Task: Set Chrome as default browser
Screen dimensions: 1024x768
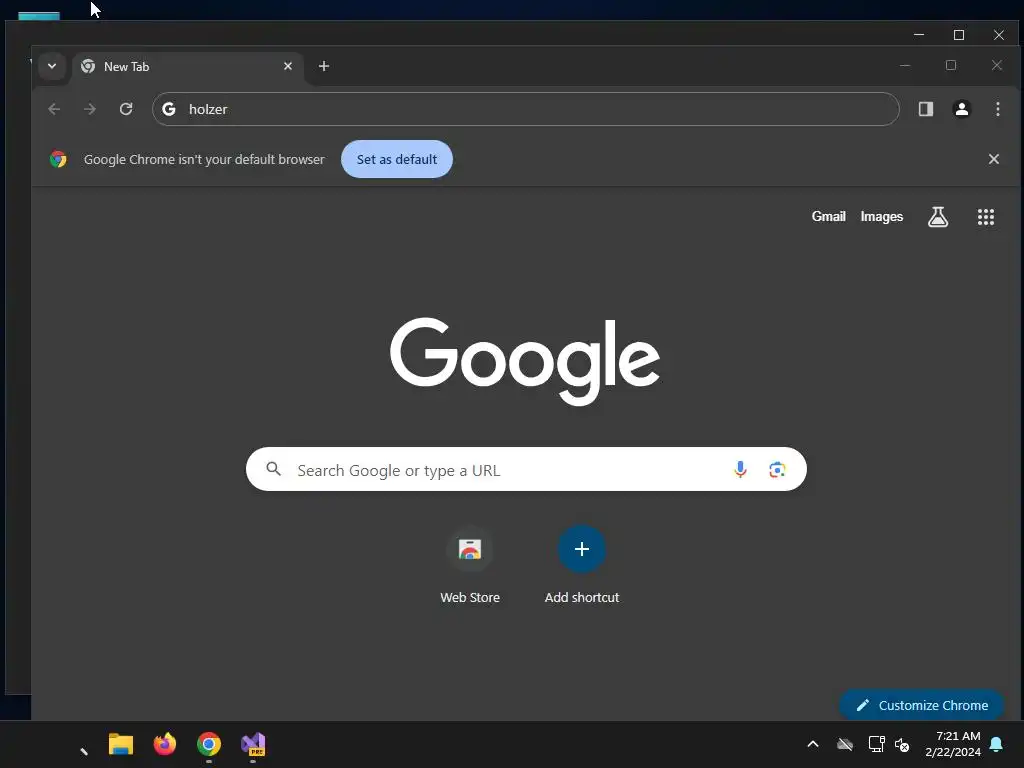Action: point(396,159)
